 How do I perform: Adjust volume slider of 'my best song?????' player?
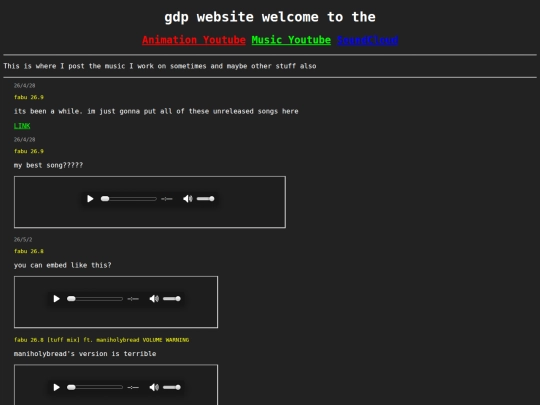pos(206,199)
